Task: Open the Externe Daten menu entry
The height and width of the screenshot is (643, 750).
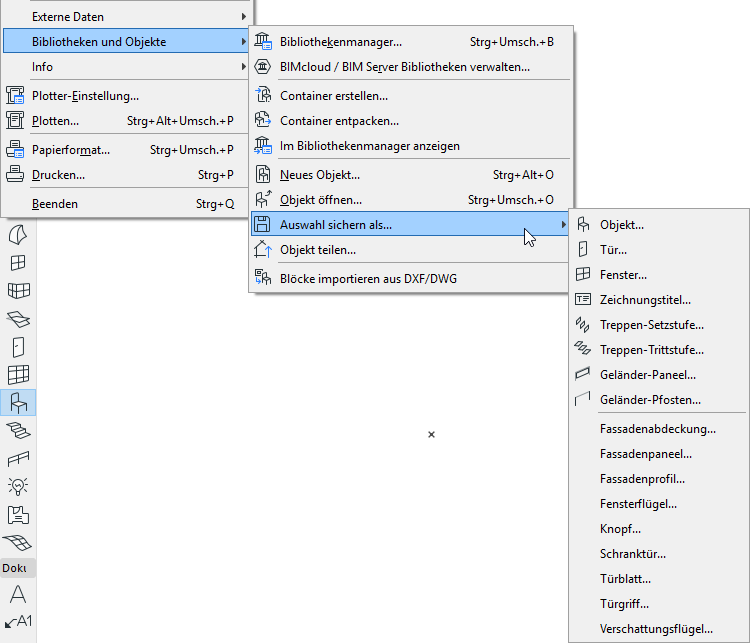Action: tap(127, 16)
